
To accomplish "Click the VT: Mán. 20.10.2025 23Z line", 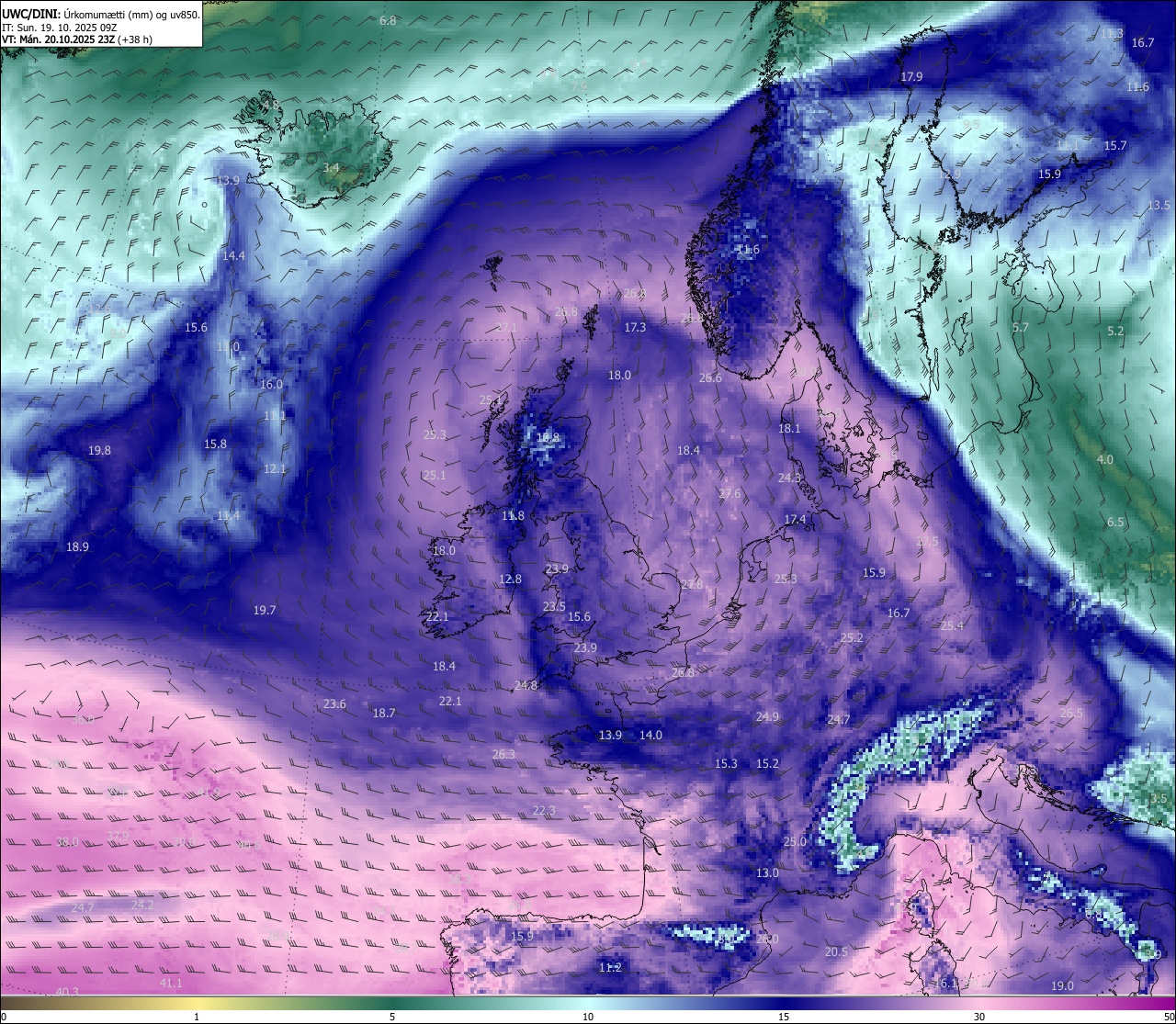I will [77, 39].
